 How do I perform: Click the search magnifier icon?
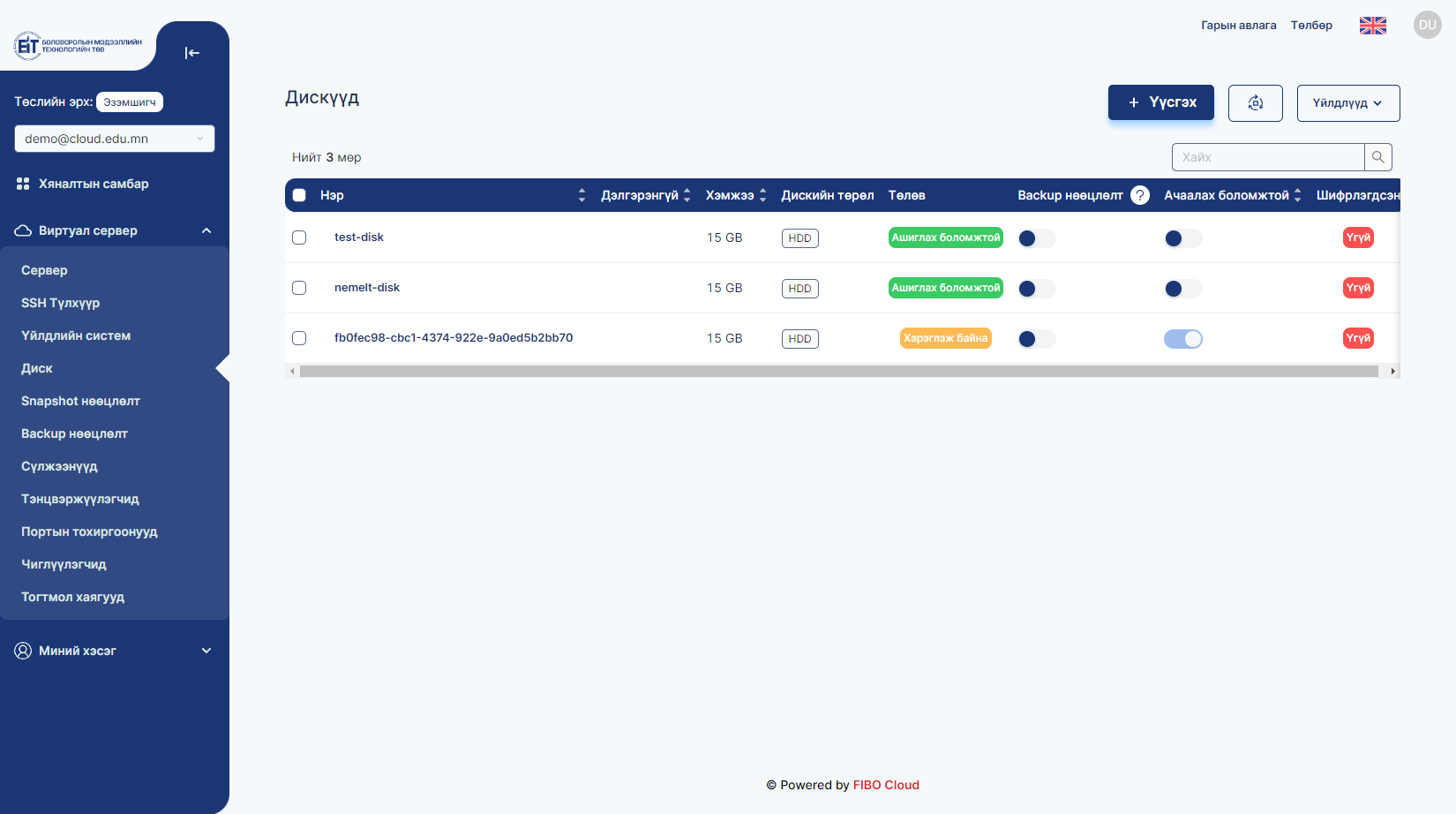click(1378, 157)
